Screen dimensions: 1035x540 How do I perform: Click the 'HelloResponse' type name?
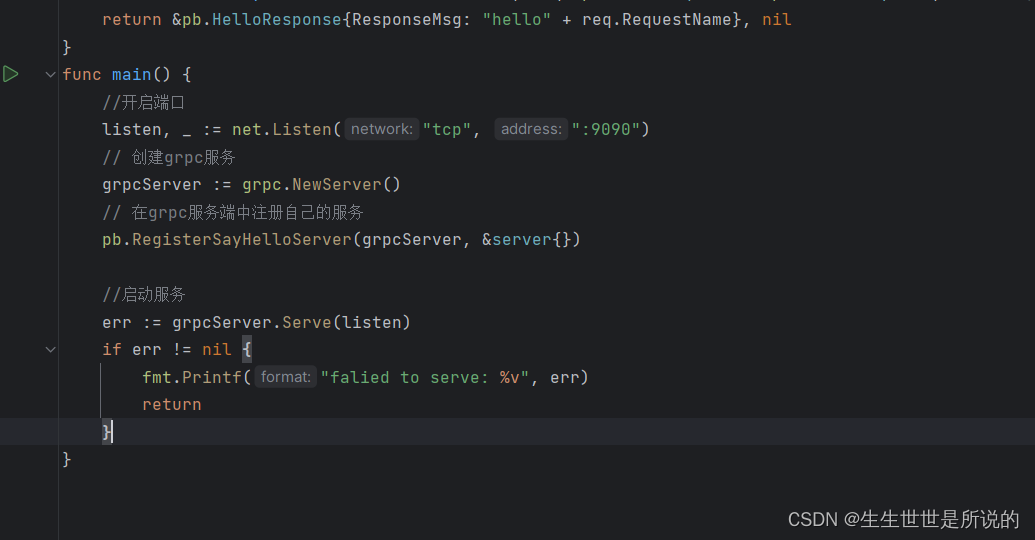click(277, 20)
